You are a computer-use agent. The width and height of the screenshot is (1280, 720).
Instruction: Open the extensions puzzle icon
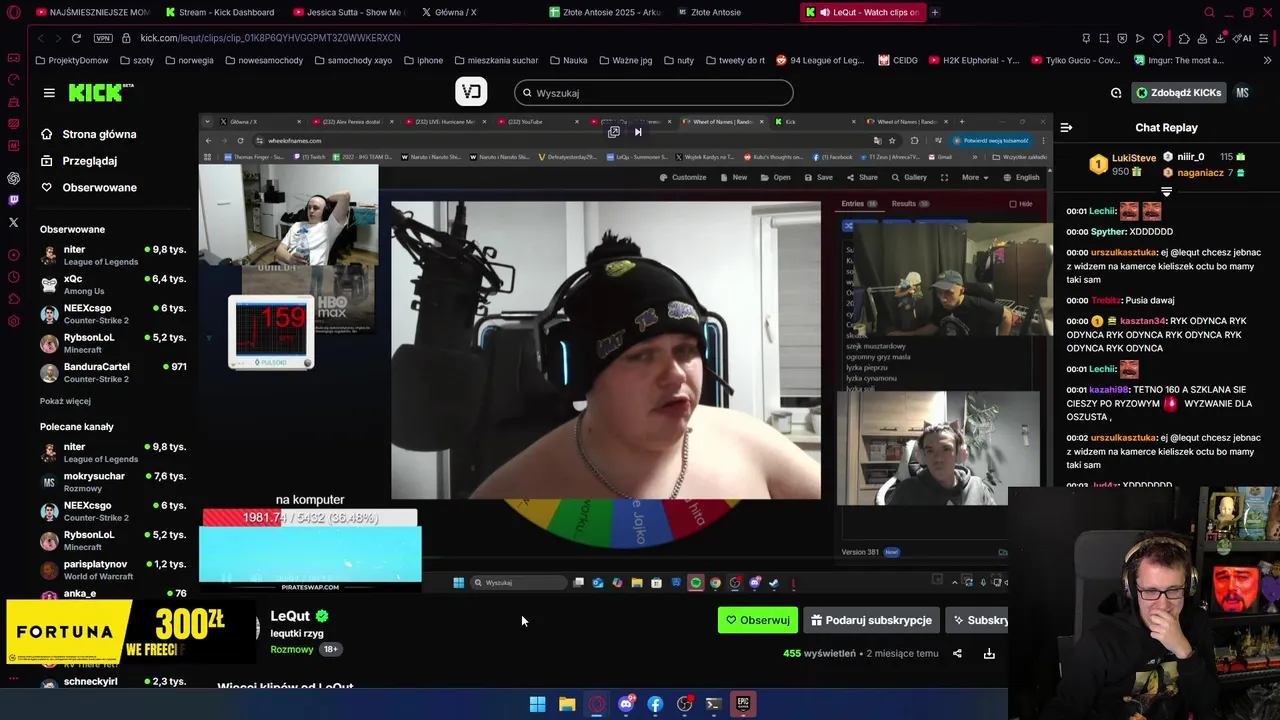pyautogui.click(x=1184, y=38)
